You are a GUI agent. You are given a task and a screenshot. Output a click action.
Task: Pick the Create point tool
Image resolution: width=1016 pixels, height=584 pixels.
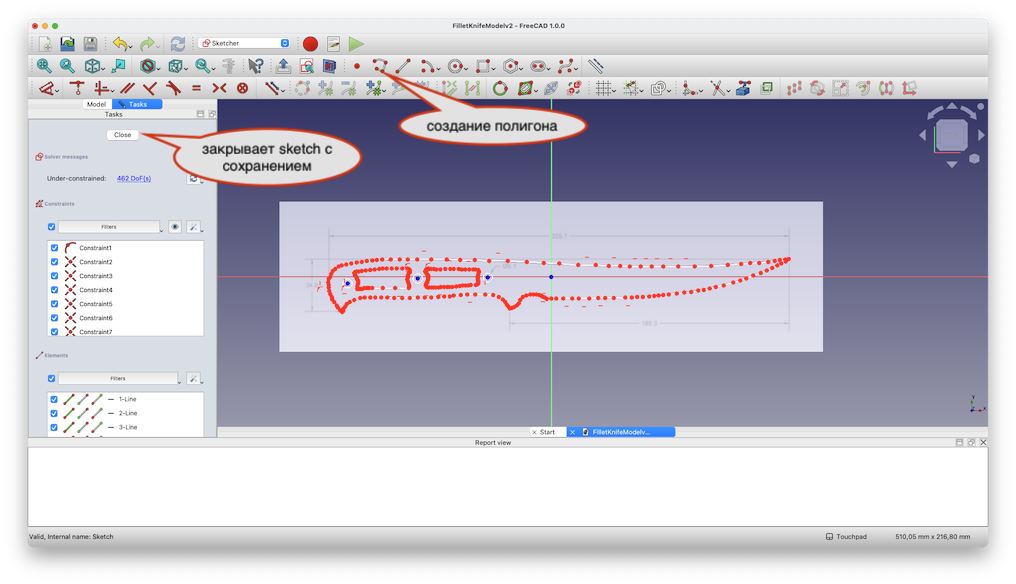(357, 66)
